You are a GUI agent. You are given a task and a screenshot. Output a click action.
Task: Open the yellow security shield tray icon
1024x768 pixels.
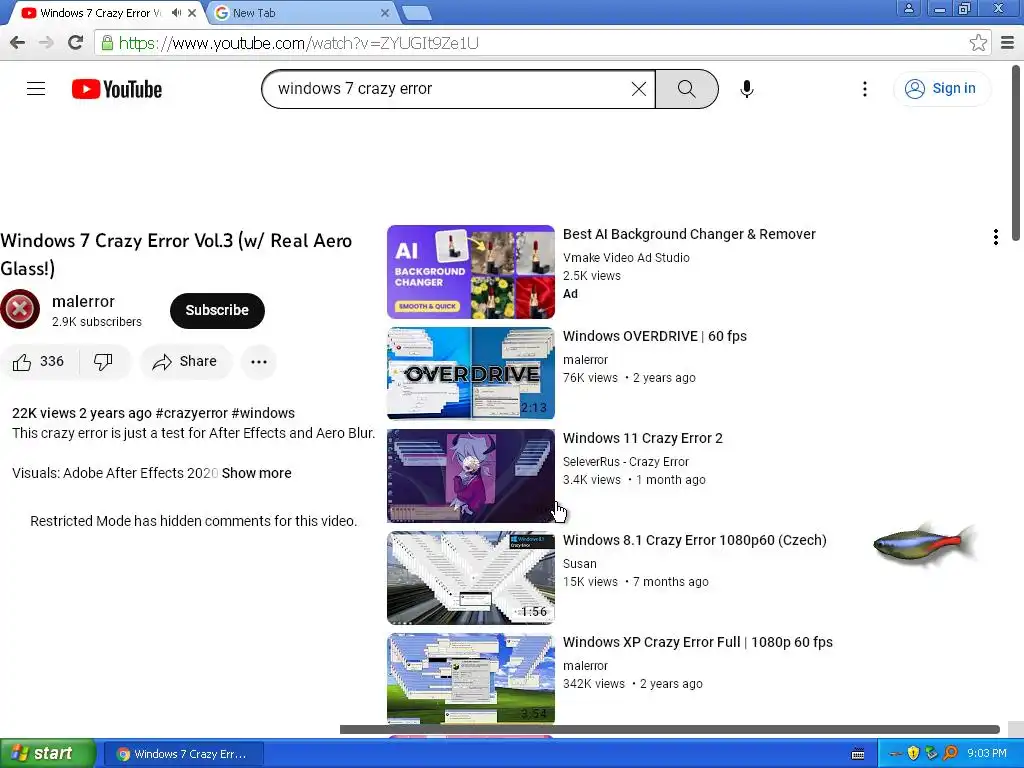[913, 754]
